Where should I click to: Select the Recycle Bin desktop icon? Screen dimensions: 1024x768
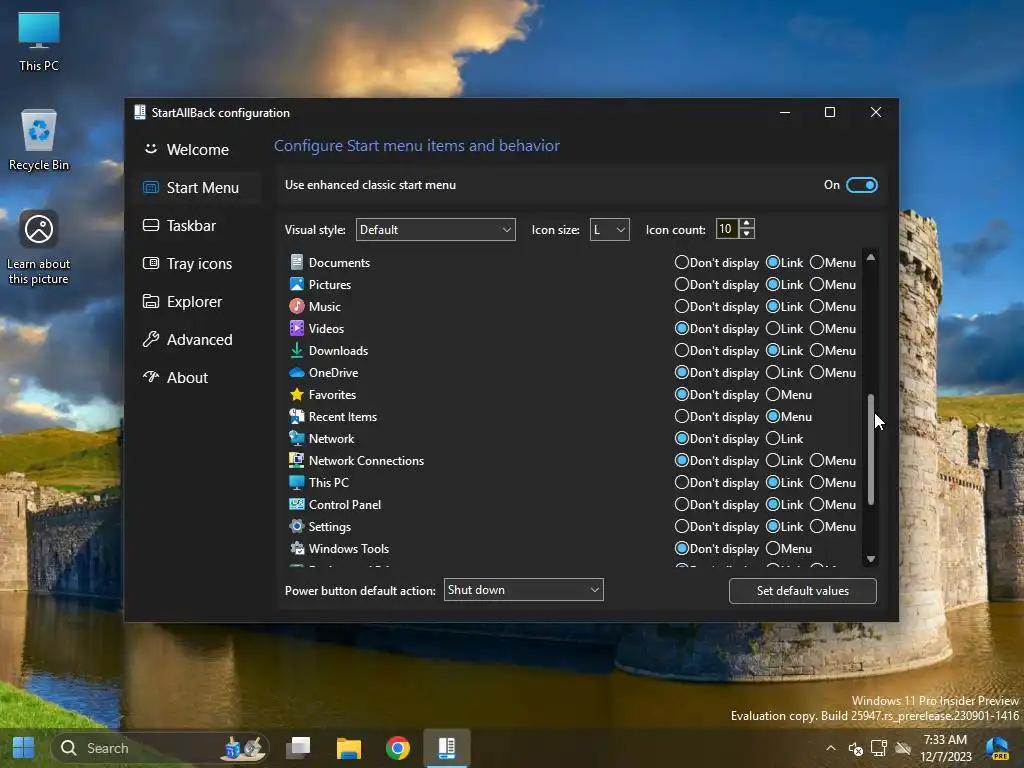(39, 140)
